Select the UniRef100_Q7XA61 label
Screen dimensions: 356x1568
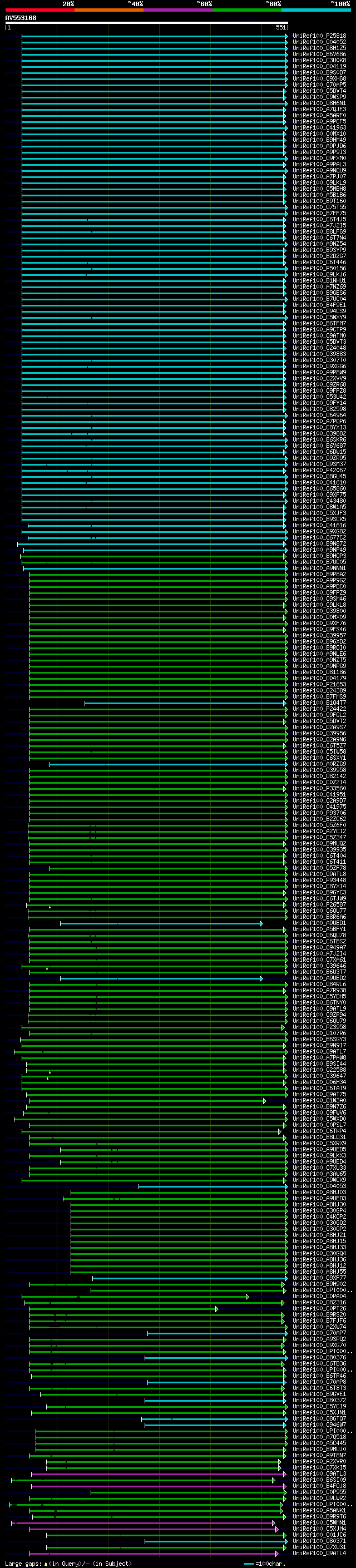point(319,959)
